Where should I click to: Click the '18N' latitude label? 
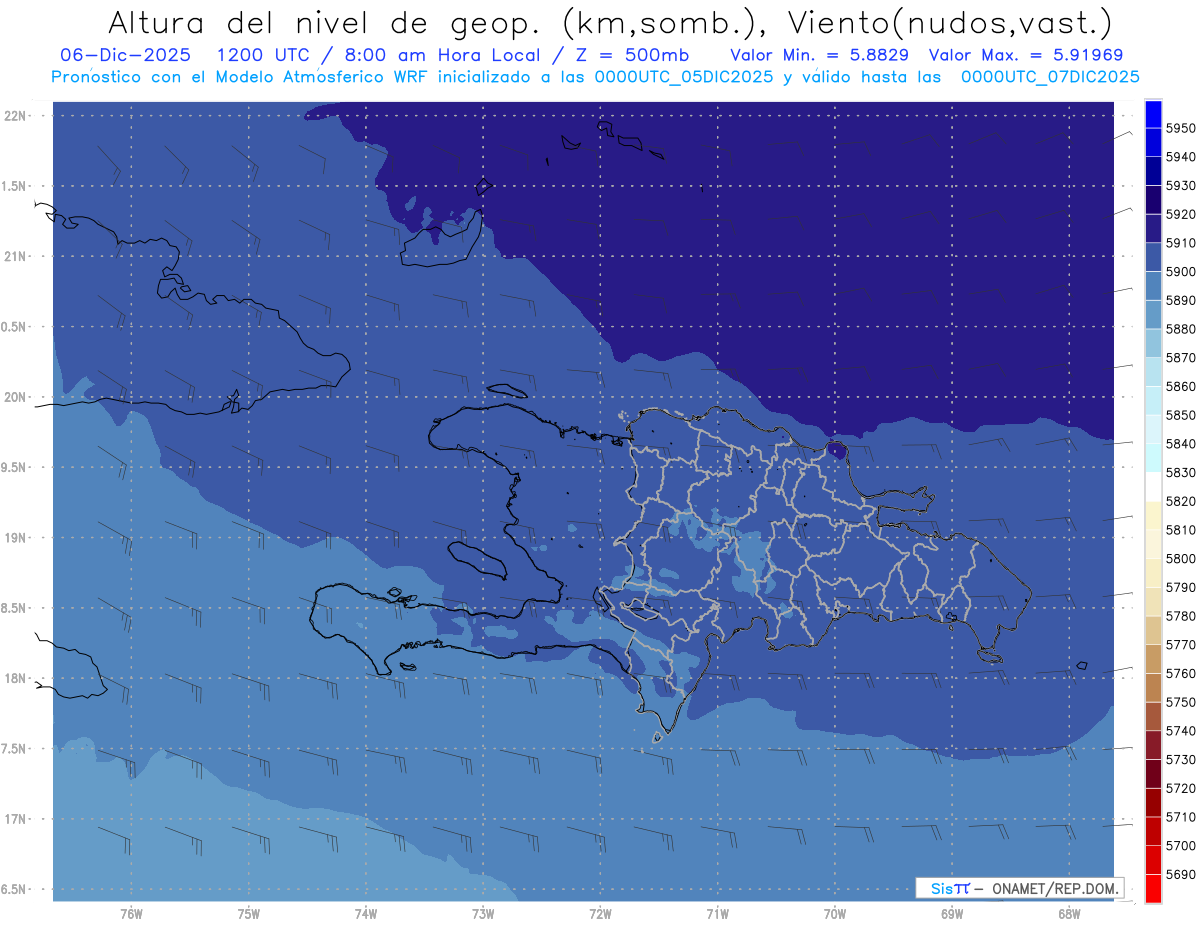16,678
